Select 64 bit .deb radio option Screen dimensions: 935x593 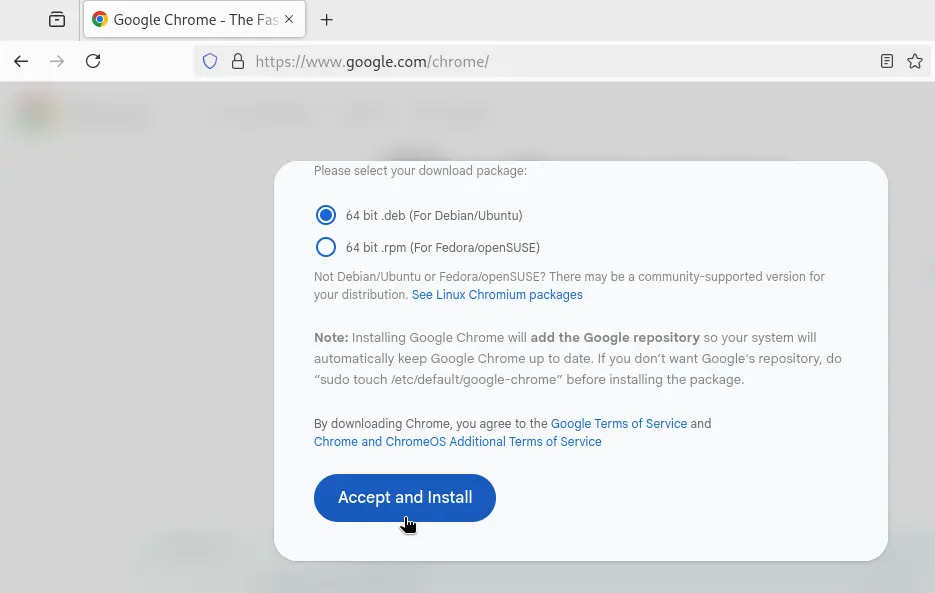(x=326, y=215)
